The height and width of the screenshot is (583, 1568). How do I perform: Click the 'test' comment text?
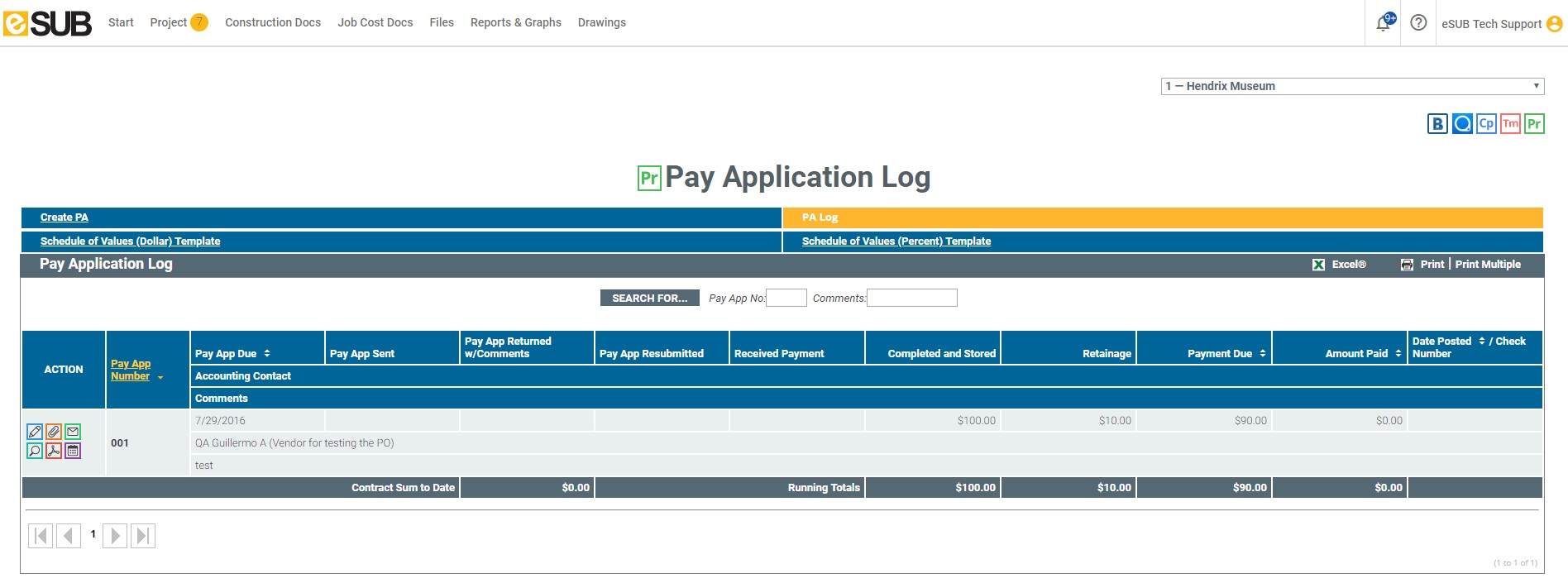204,466
